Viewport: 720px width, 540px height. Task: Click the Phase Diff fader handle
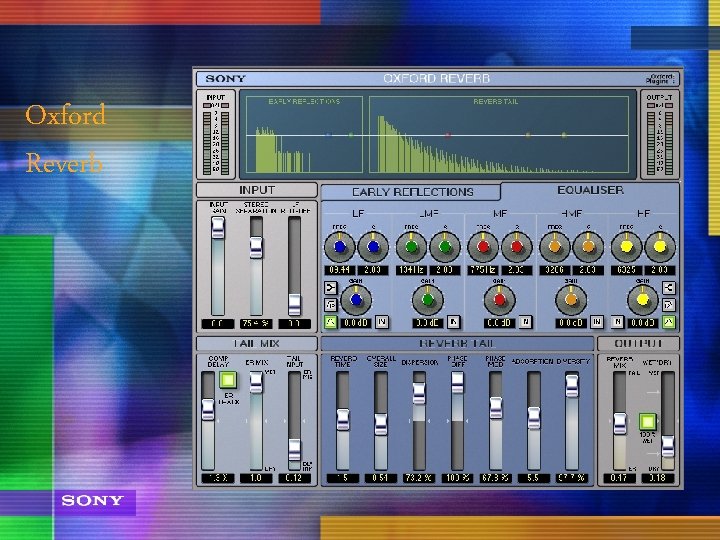click(457, 383)
